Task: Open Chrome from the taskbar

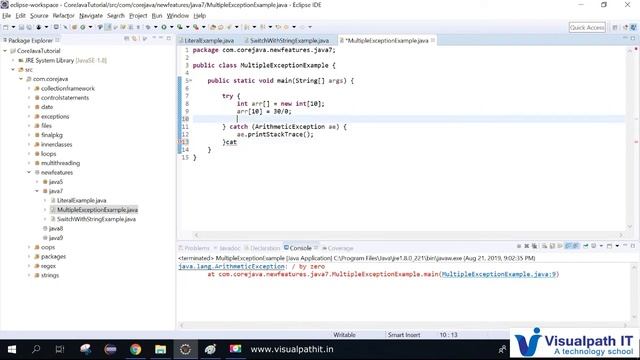Action: [x=136, y=349]
